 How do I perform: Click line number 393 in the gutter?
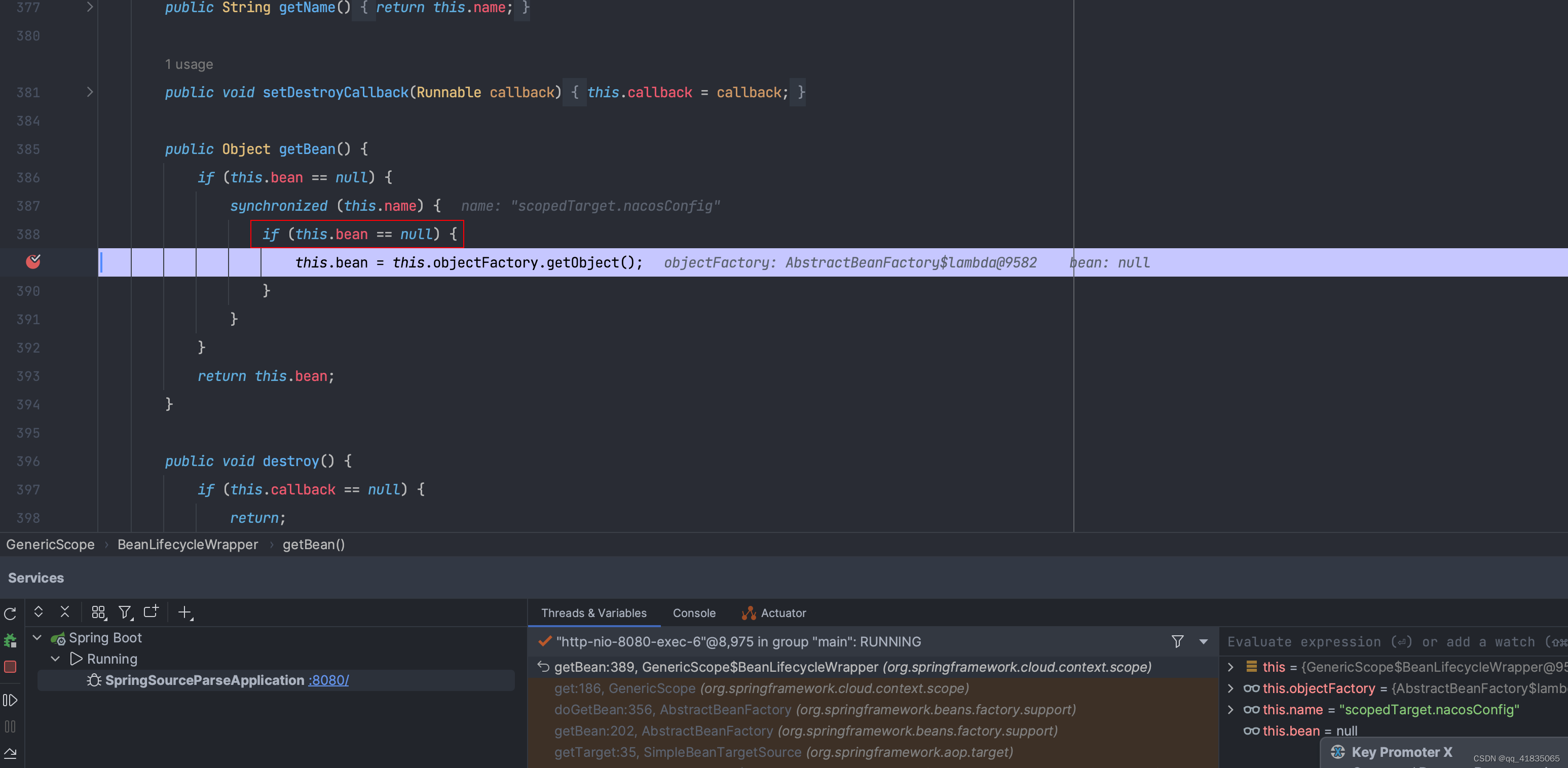tap(28, 376)
